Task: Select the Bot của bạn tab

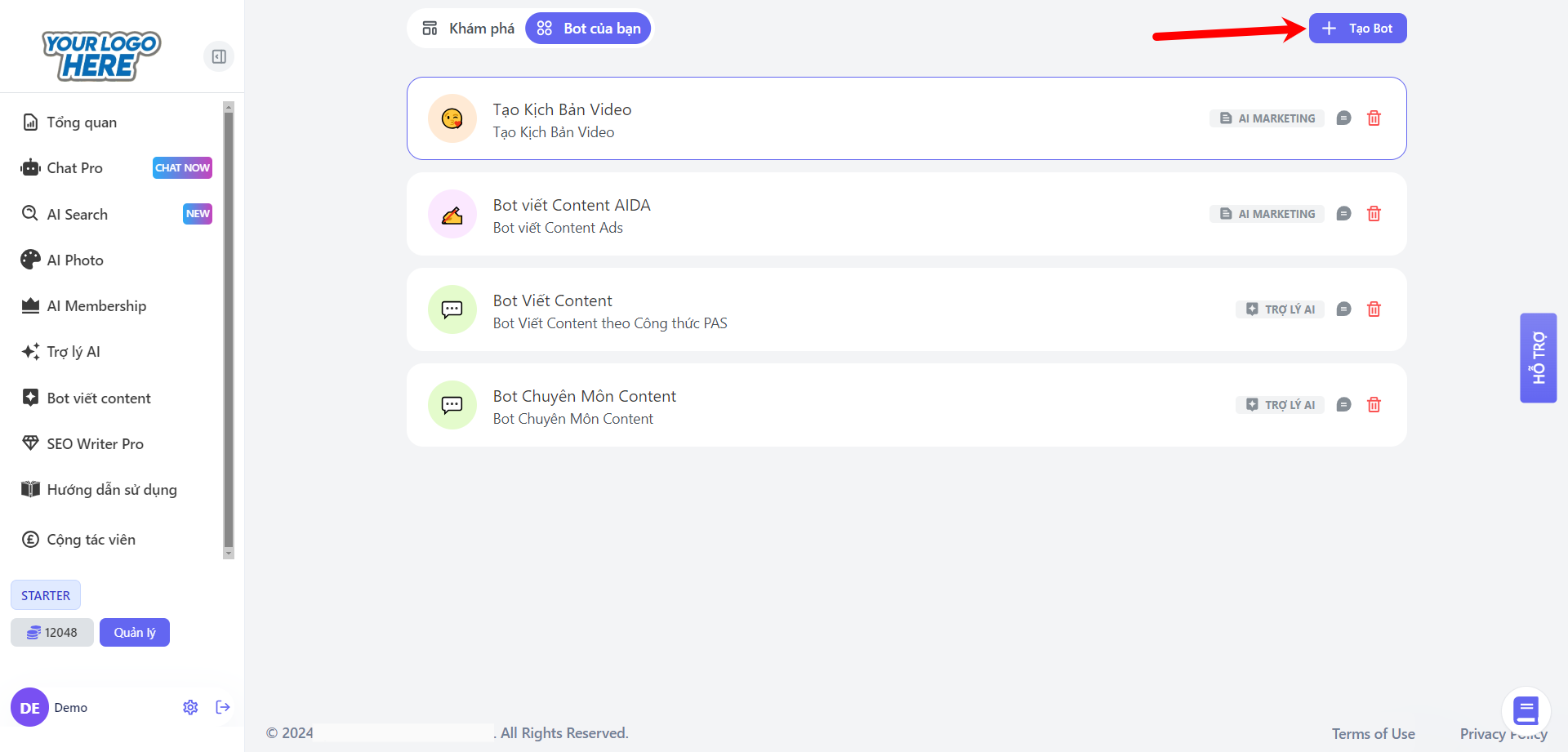Action: (588, 29)
